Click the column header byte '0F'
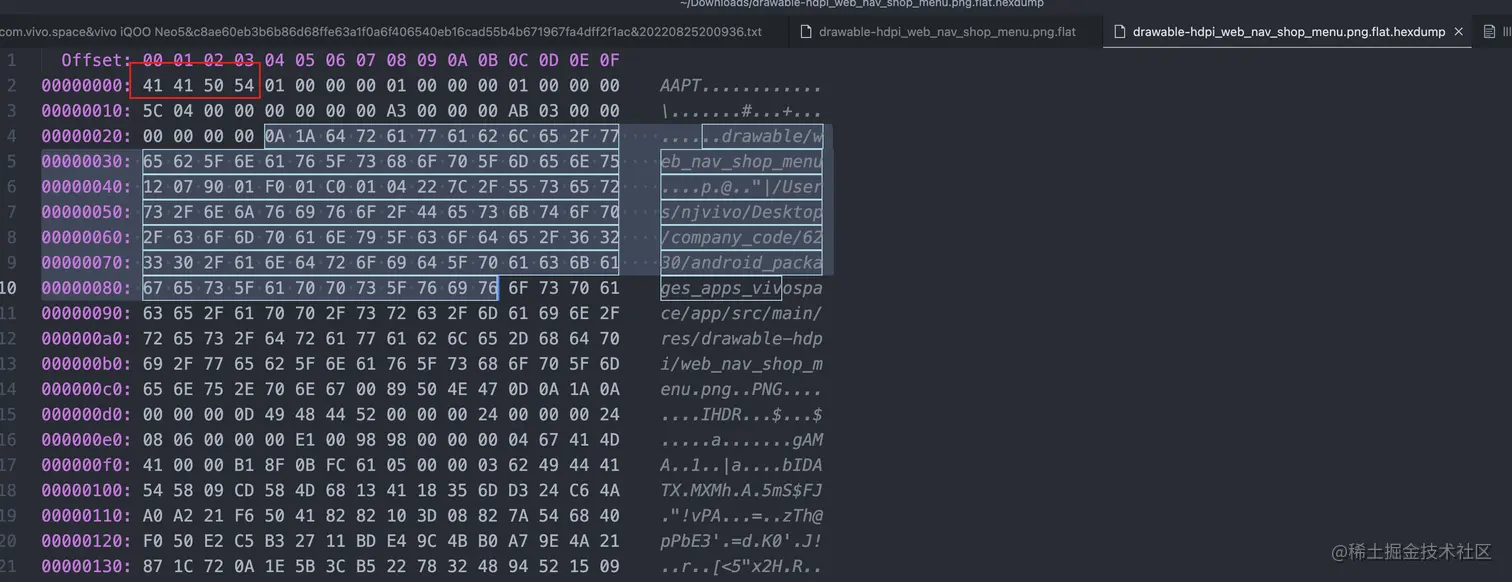The width and height of the screenshot is (1512, 582). pos(609,60)
